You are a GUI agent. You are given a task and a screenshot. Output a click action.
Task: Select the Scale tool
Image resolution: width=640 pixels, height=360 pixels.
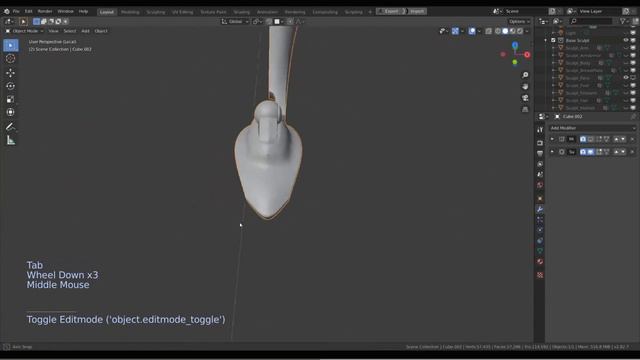[x=11, y=99]
